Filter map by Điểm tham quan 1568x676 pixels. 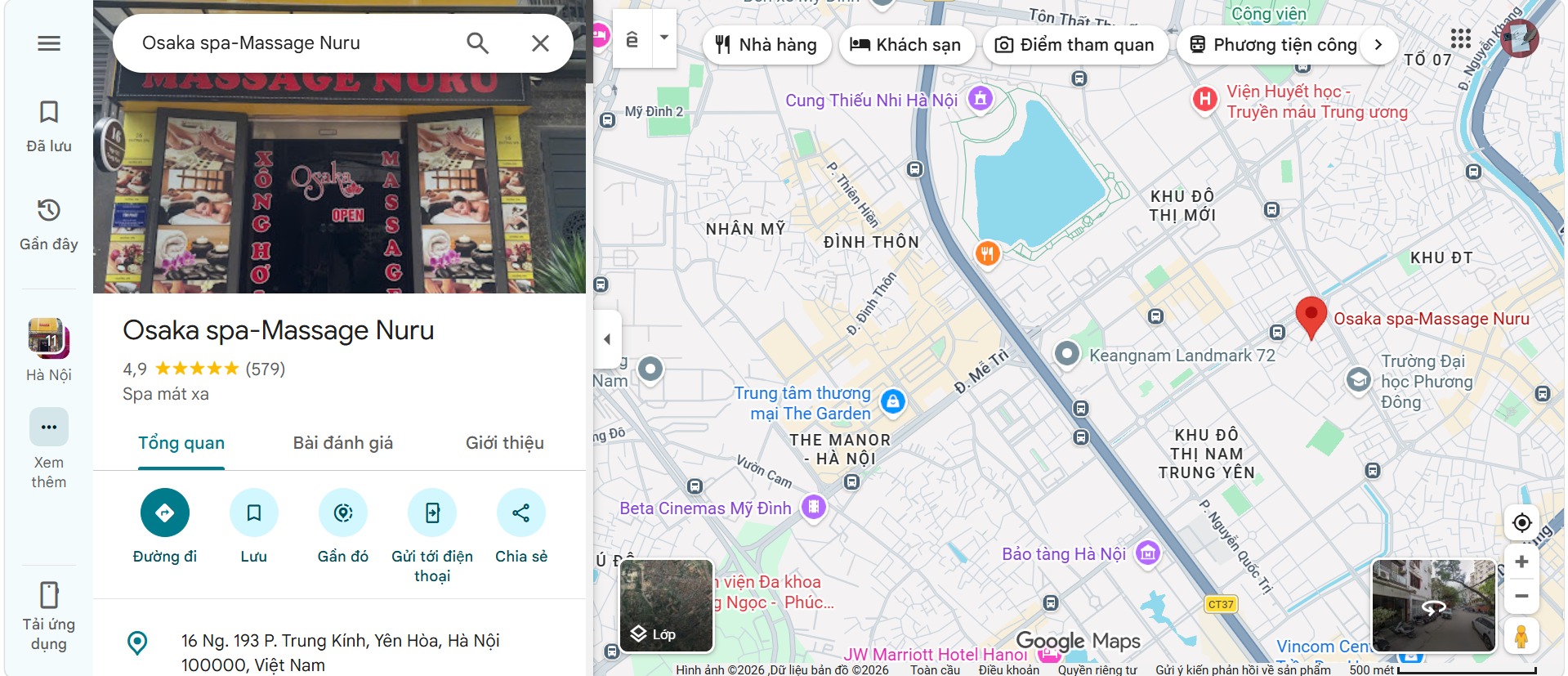1075,45
